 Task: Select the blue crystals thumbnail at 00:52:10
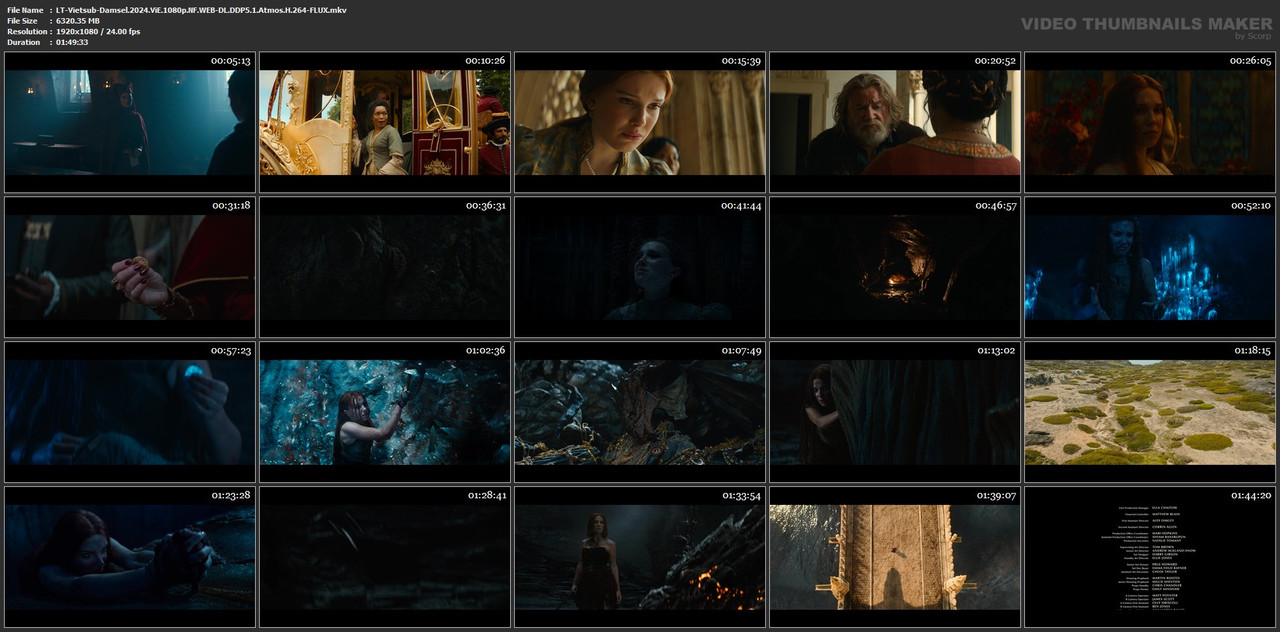[1150, 267]
